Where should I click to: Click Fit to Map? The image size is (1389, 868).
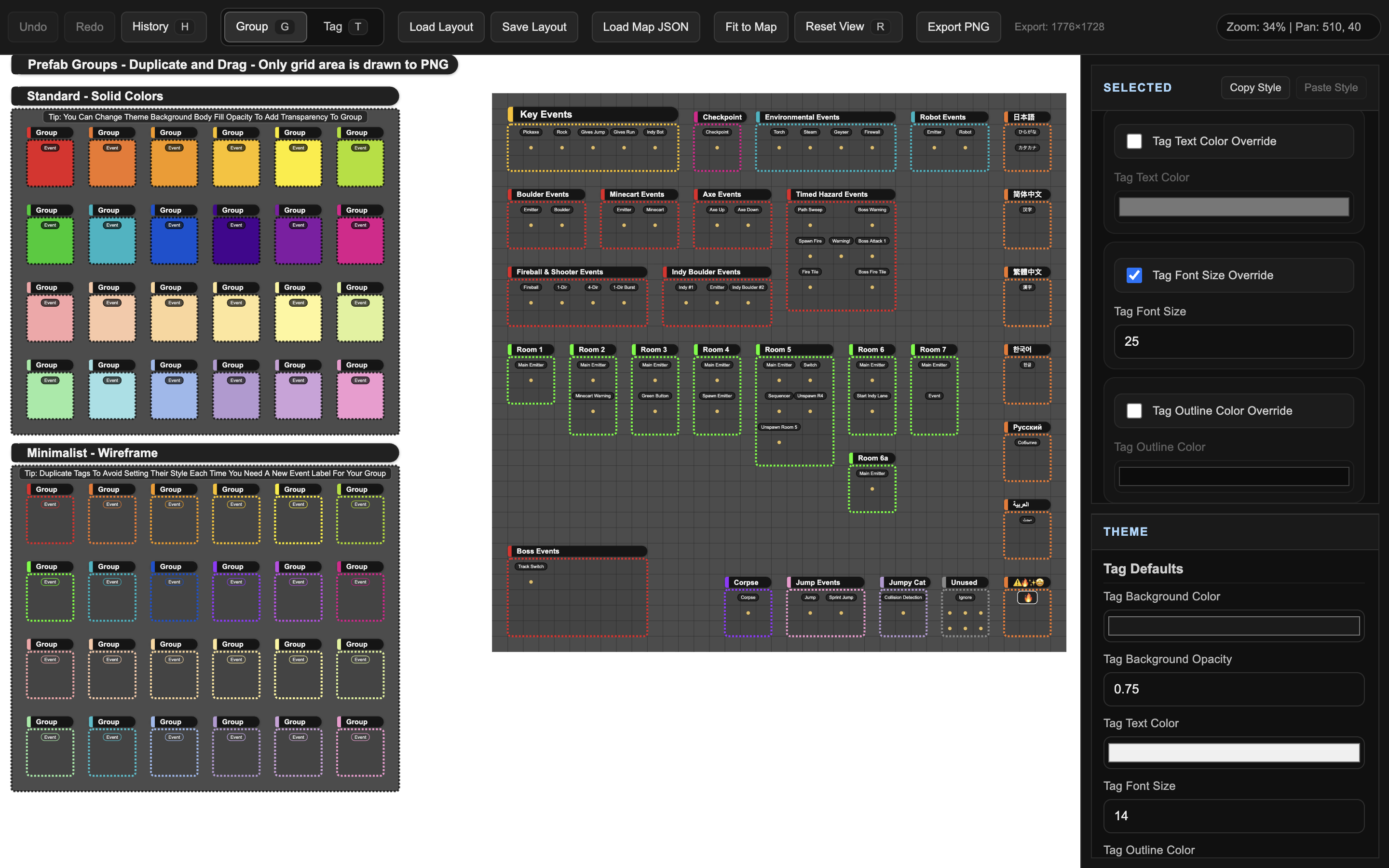pyautogui.click(x=750, y=27)
